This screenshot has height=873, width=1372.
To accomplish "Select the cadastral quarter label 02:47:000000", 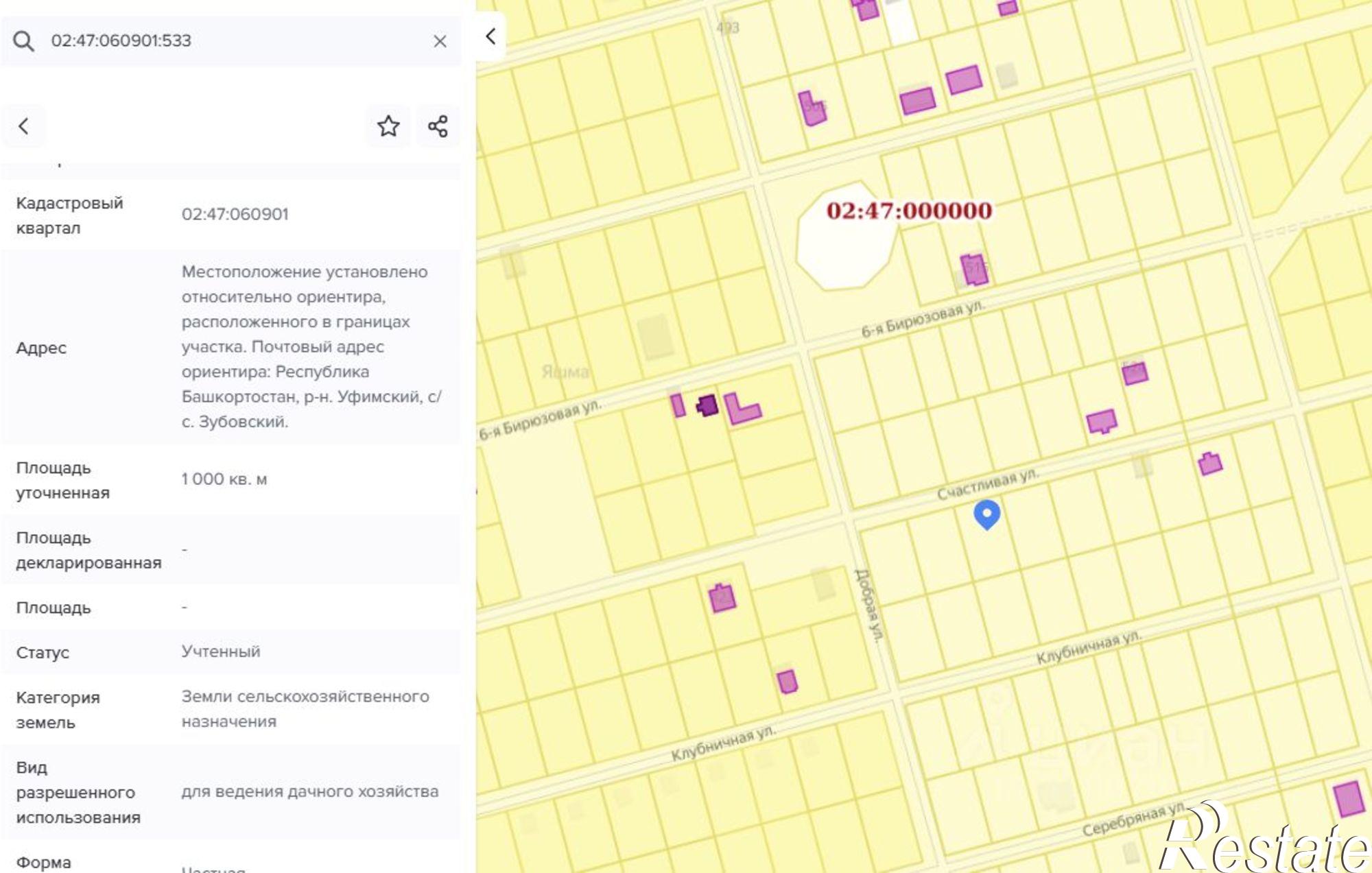I will coord(909,211).
